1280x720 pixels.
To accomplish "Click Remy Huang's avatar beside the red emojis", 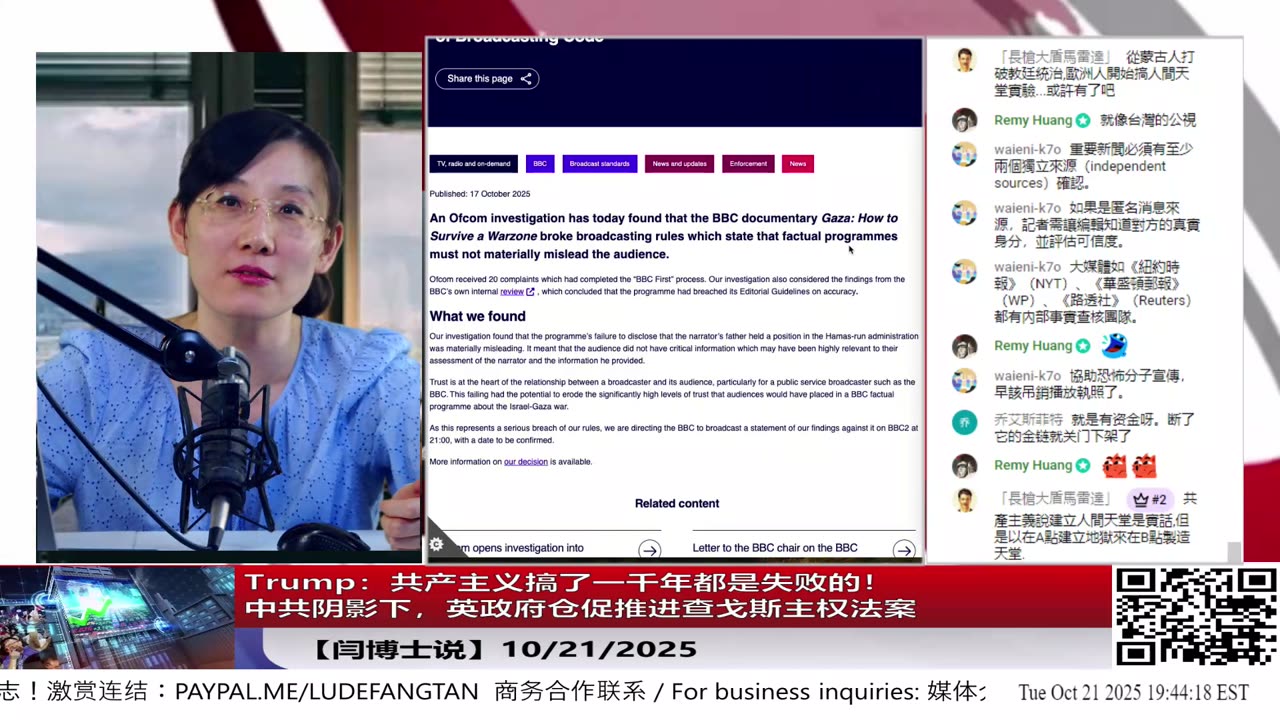I will tap(965, 466).
